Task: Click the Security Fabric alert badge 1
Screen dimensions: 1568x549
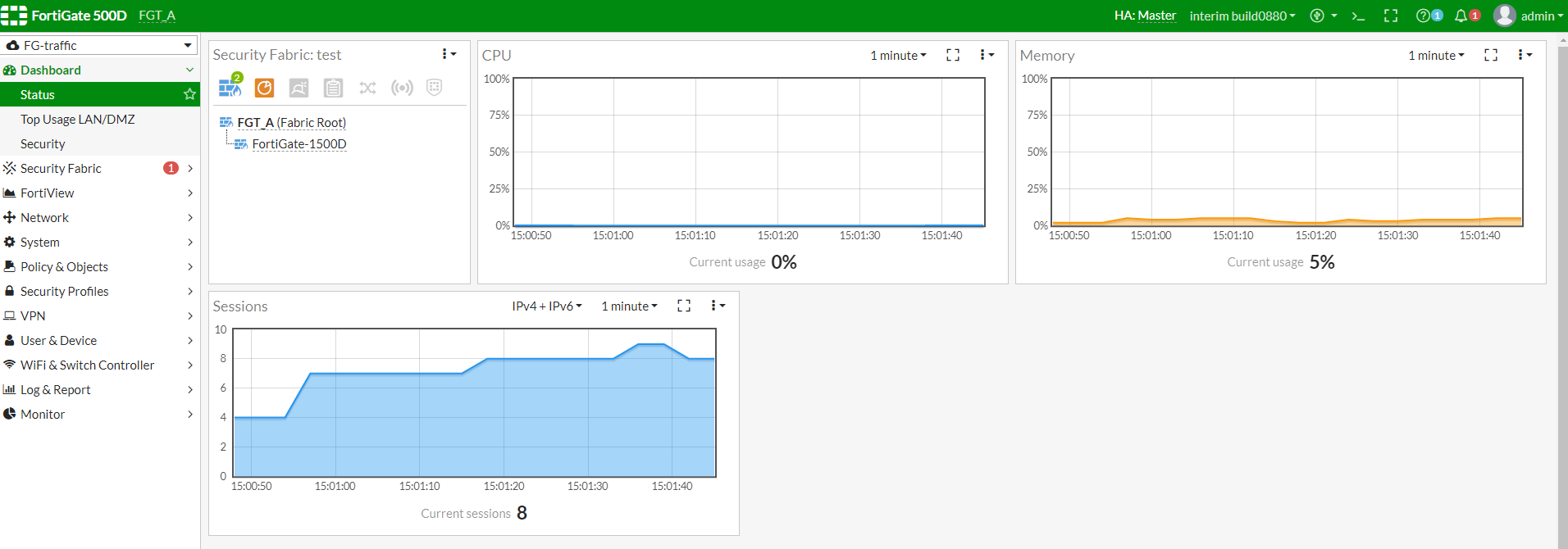Action: (171, 168)
